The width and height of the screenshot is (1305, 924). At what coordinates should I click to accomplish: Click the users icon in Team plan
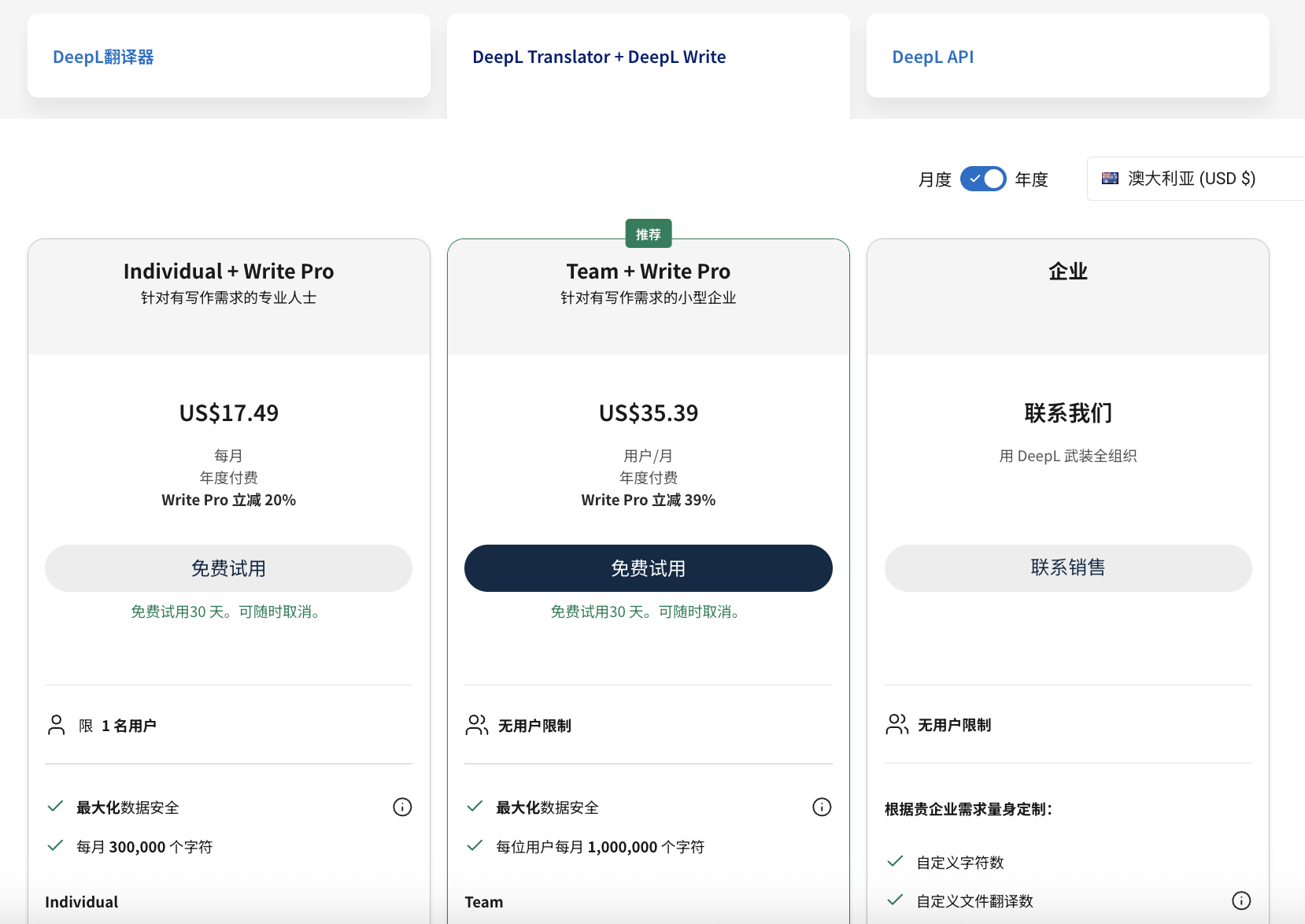(477, 725)
